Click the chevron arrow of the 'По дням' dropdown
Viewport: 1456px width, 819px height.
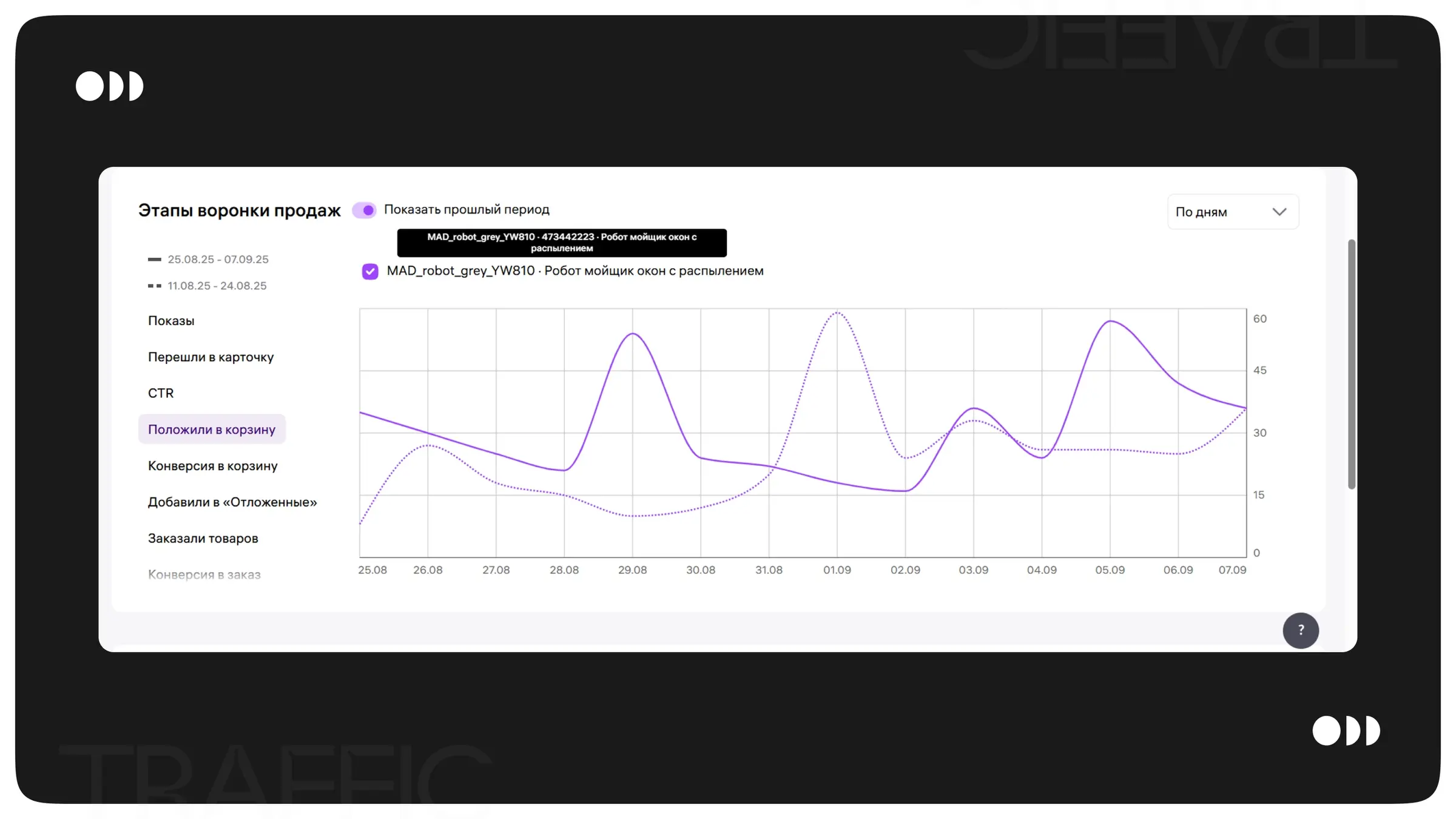pyautogui.click(x=1279, y=212)
